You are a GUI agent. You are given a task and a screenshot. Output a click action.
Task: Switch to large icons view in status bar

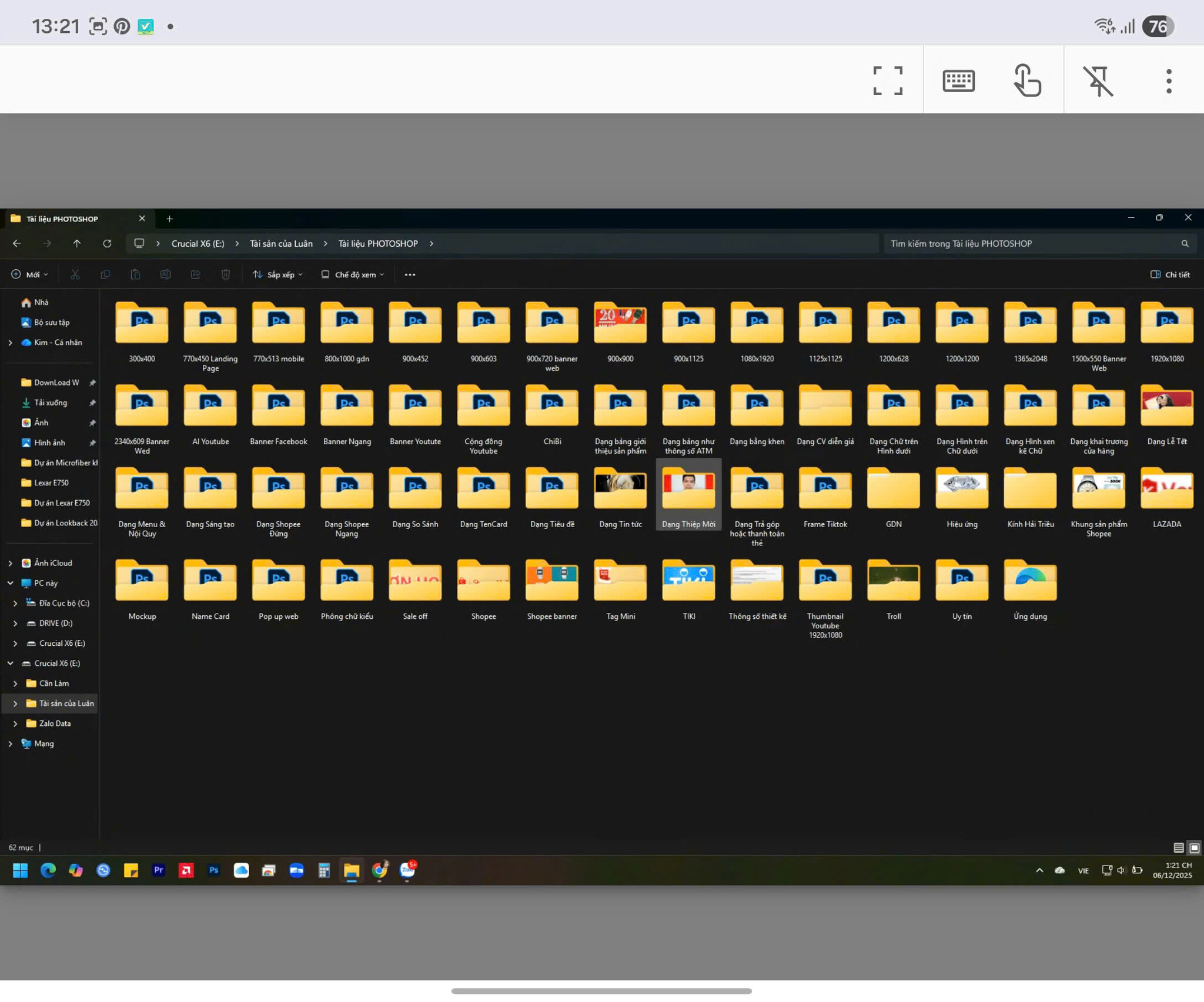[x=1194, y=847]
